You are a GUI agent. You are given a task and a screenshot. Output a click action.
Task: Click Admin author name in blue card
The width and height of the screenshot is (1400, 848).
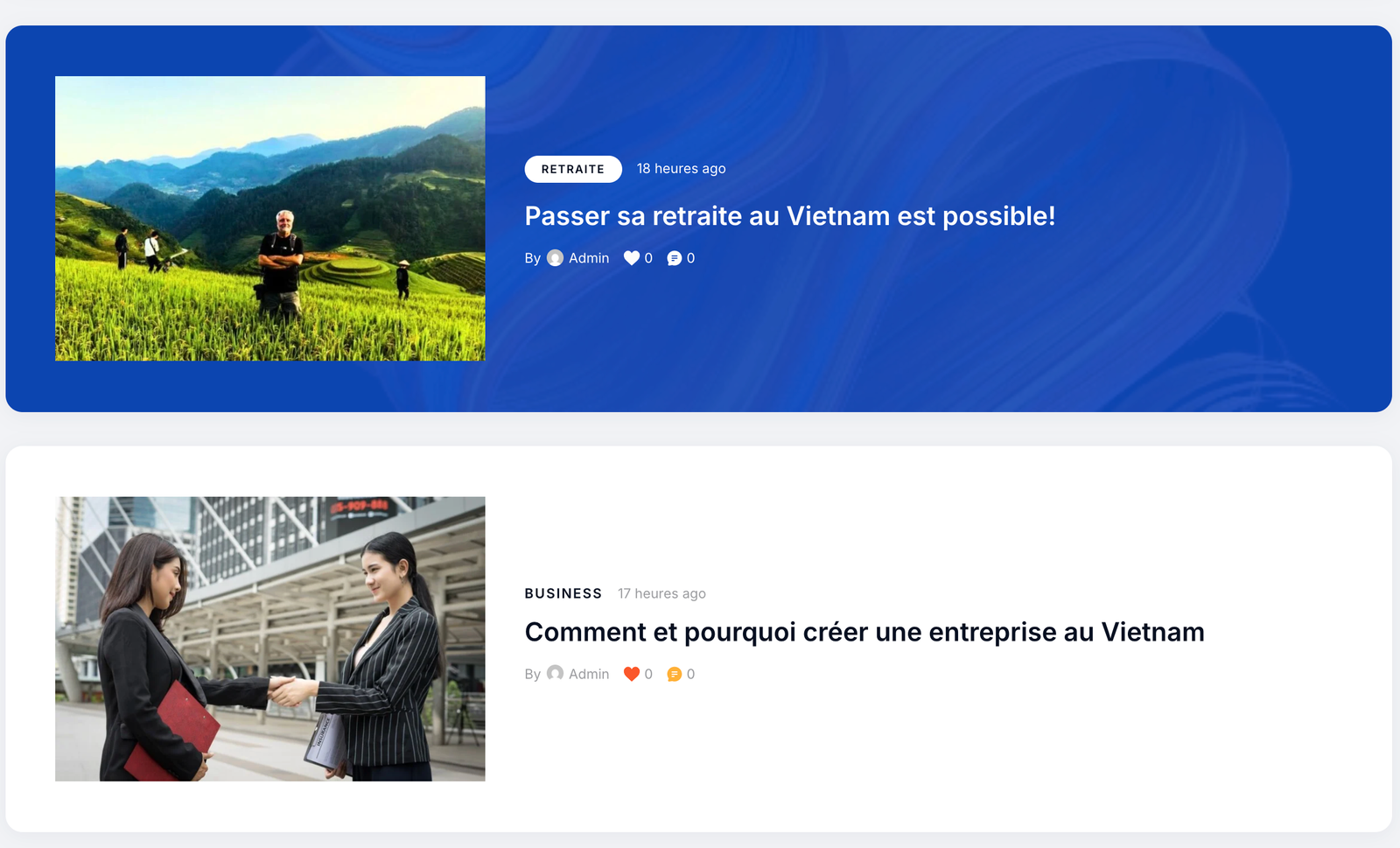point(589,258)
